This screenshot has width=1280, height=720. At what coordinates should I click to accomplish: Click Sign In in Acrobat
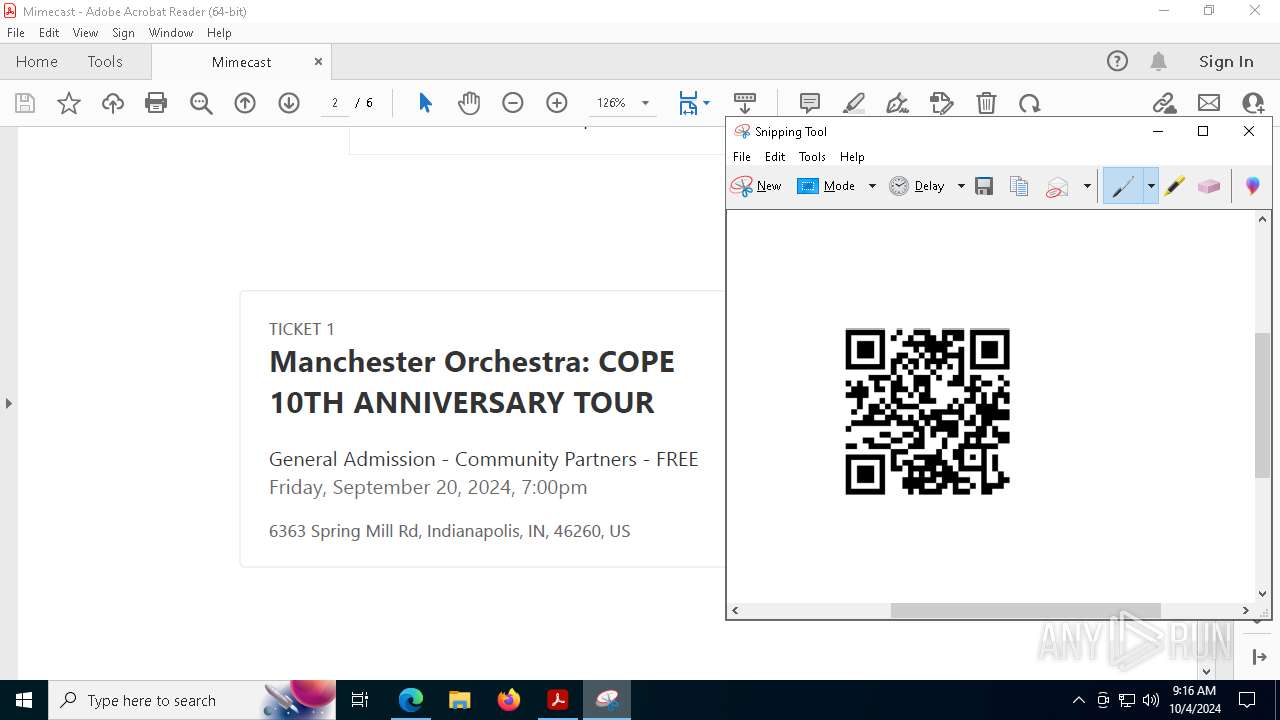coord(1226,62)
